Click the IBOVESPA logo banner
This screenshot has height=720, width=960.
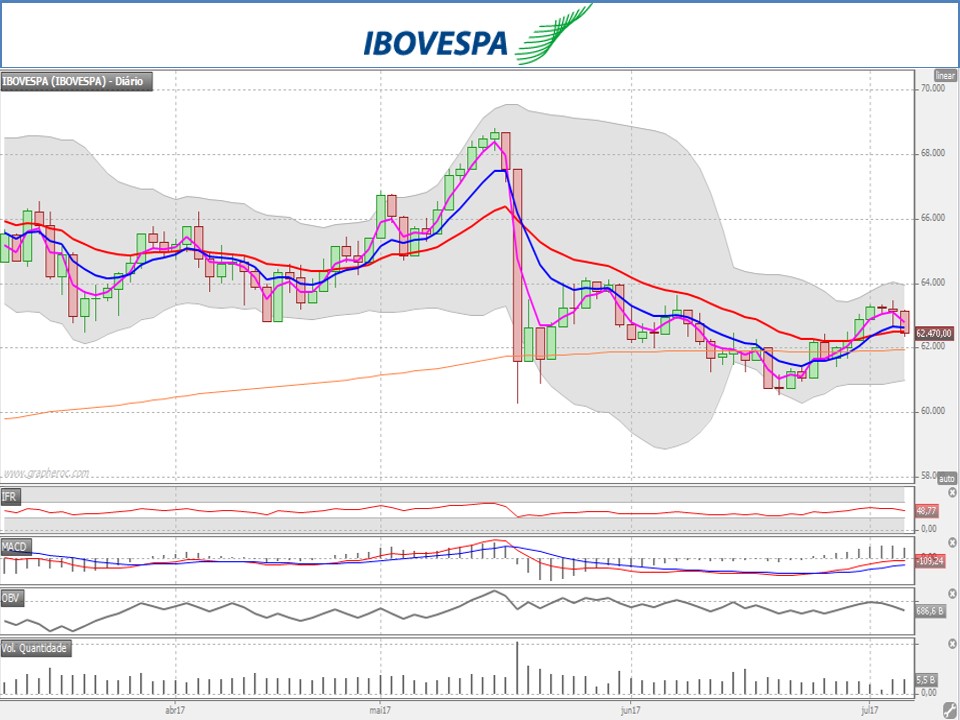[479, 35]
